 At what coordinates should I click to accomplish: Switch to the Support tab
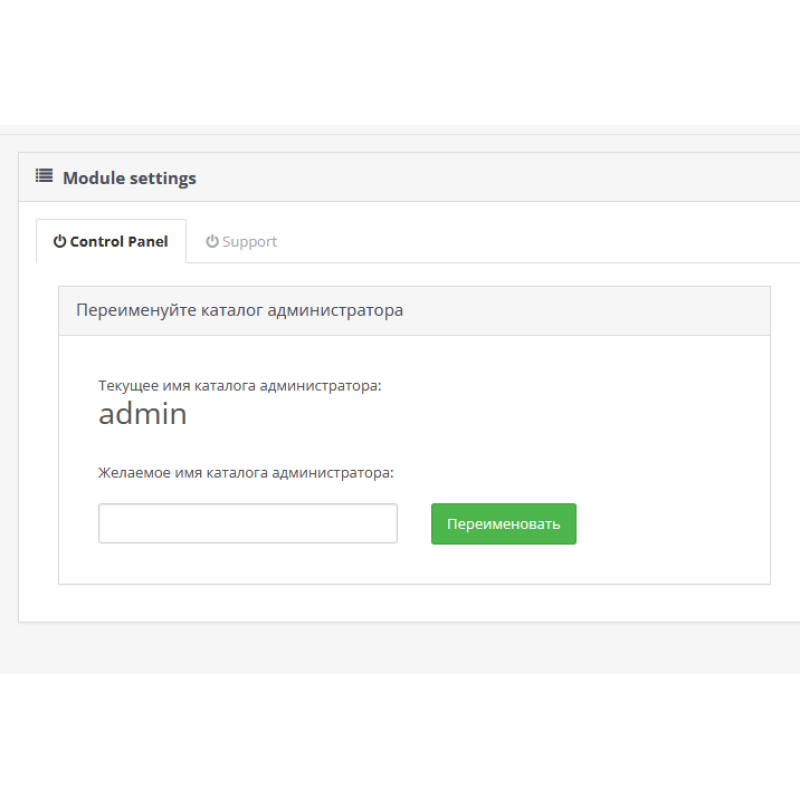pos(241,242)
